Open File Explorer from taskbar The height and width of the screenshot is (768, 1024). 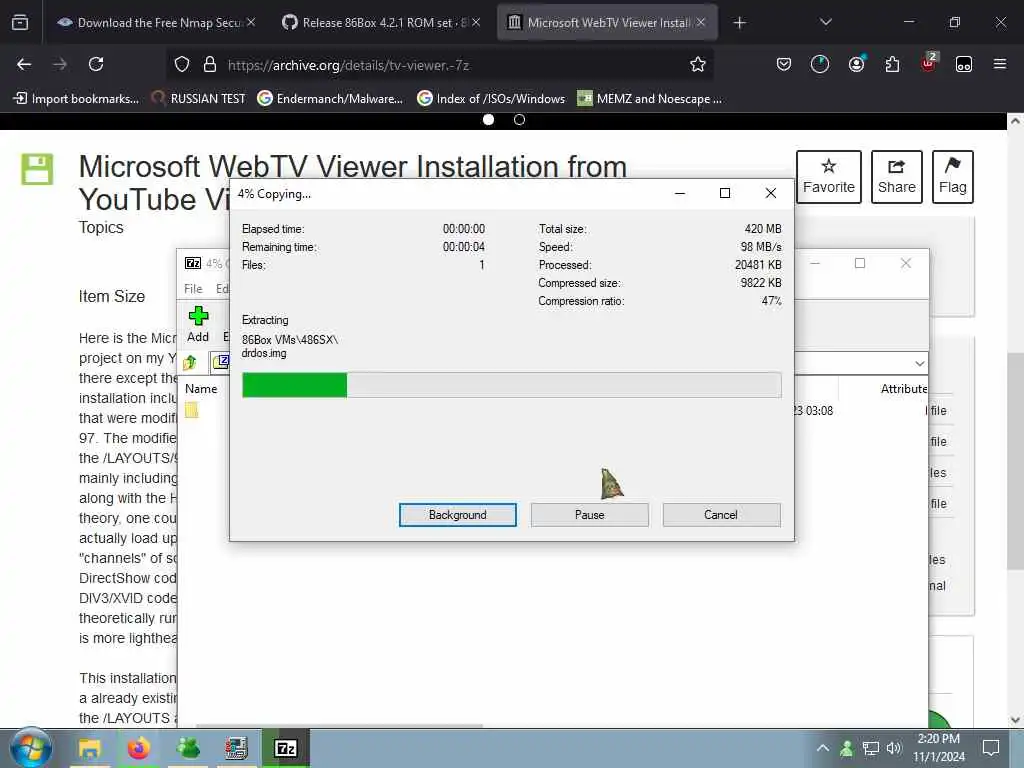89,748
